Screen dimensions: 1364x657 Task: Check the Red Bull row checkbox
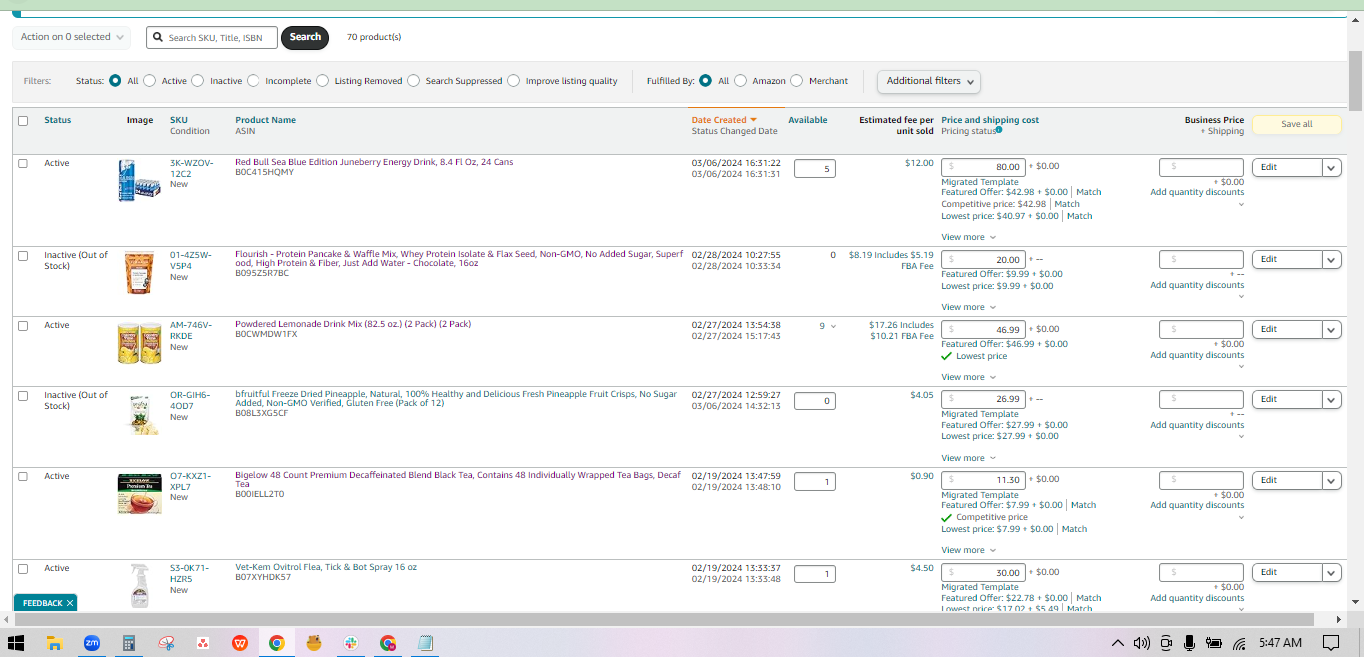click(23, 163)
